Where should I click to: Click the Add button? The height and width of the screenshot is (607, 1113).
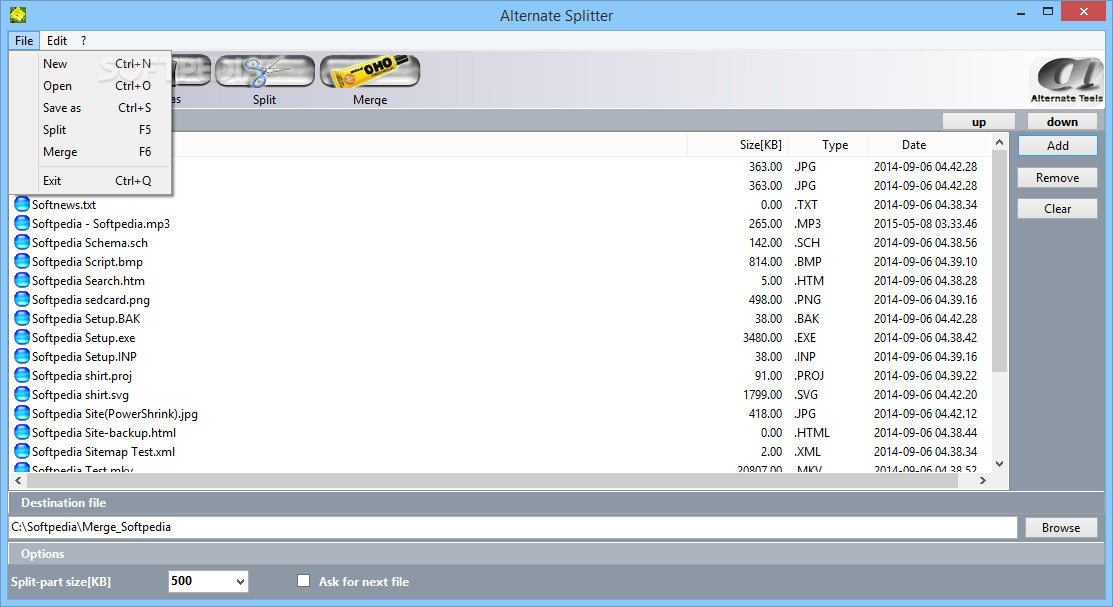coord(1058,146)
